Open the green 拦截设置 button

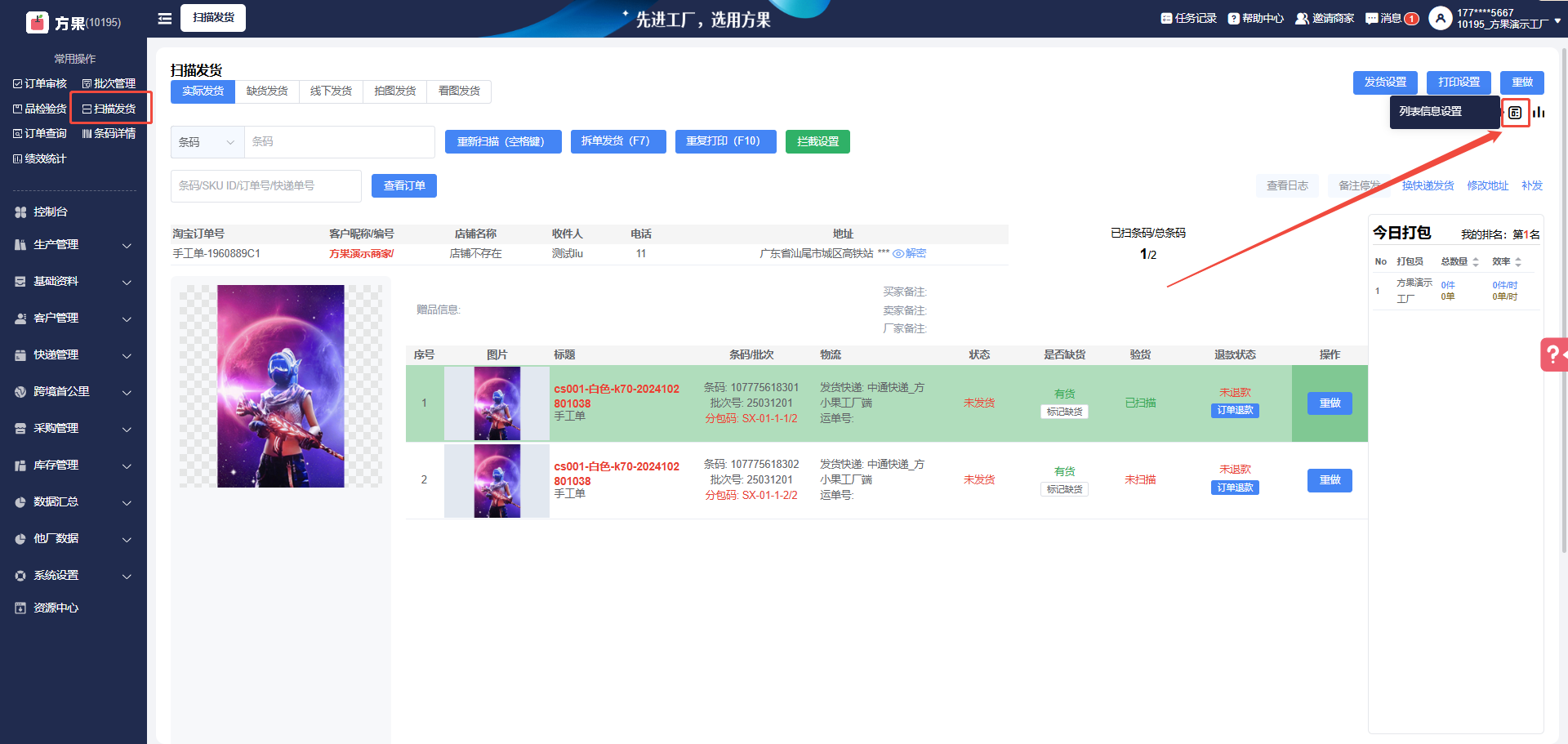(817, 141)
